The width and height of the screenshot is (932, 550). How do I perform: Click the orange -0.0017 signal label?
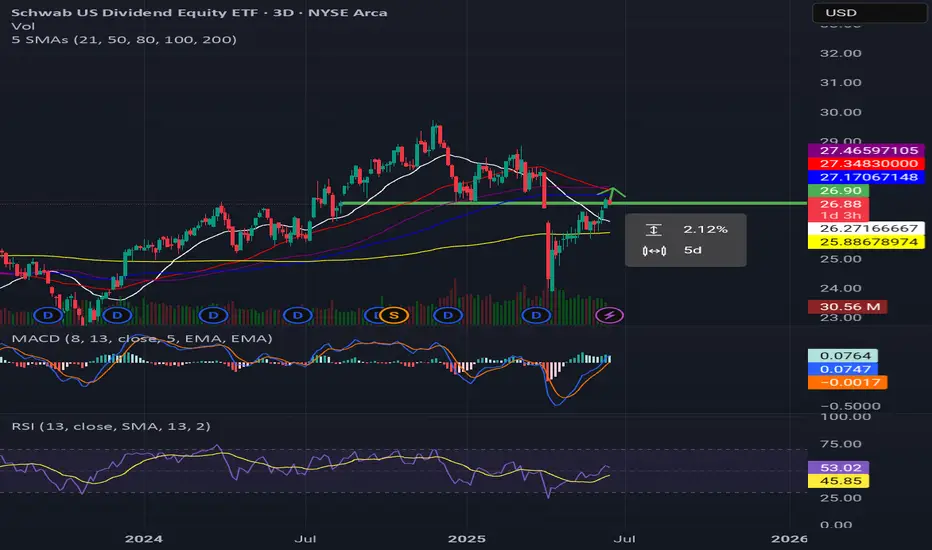(x=848, y=382)
